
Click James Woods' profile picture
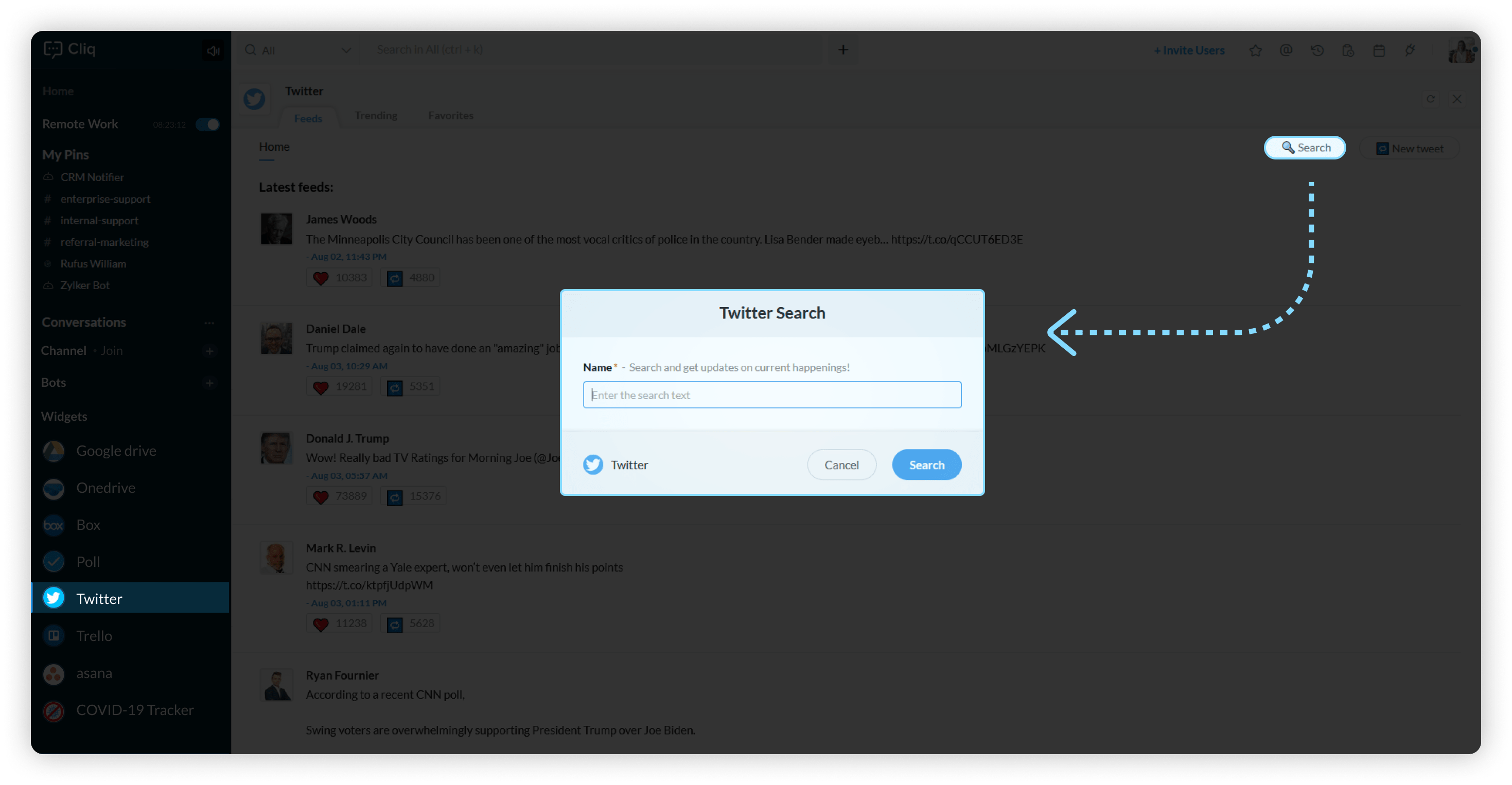pyautogui.click(x=276, y=229)
